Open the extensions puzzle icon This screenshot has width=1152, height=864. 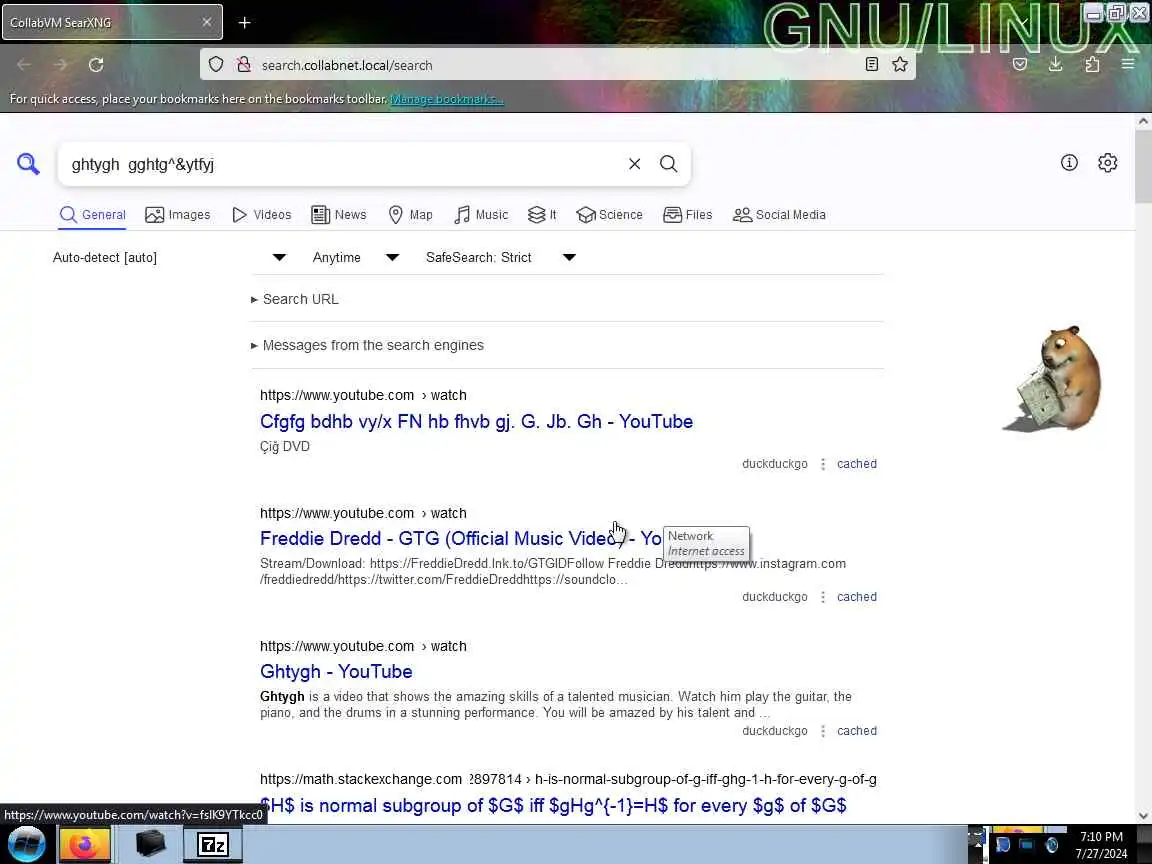pos(1092,65)
